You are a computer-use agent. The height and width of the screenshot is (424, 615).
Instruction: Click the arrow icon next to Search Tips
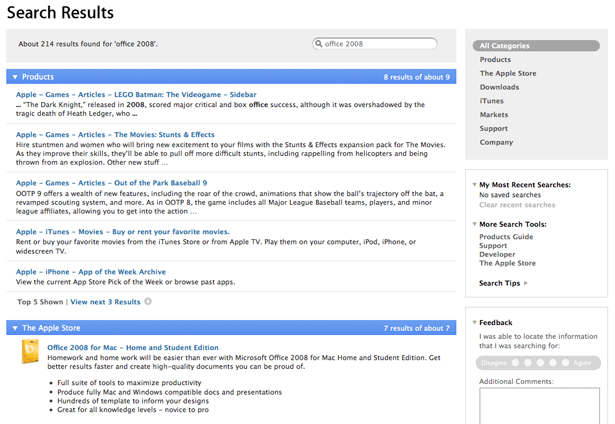tap(526, 283)
